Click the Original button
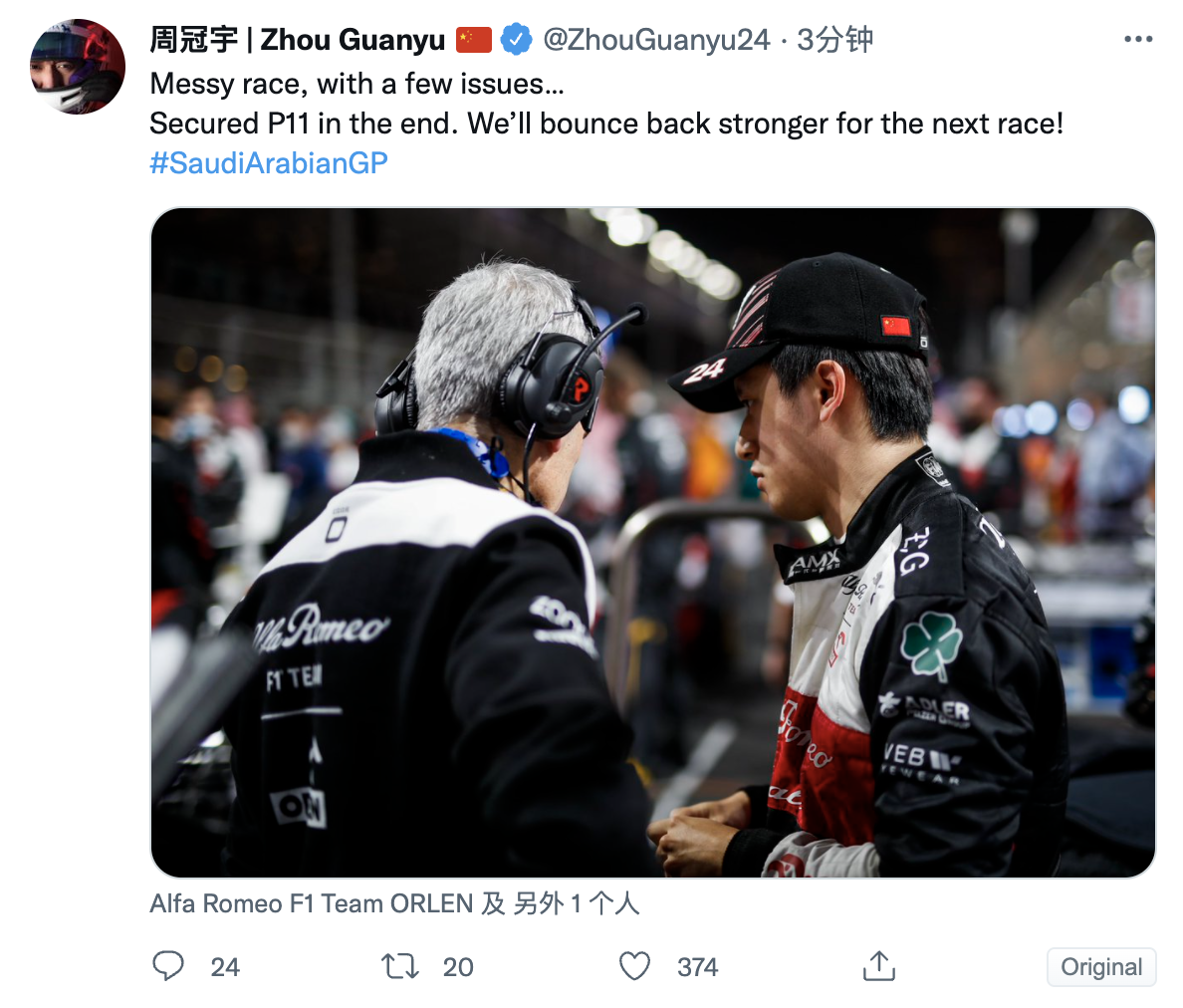This screenshot has width=1183, height=1008. point(1100,966)
